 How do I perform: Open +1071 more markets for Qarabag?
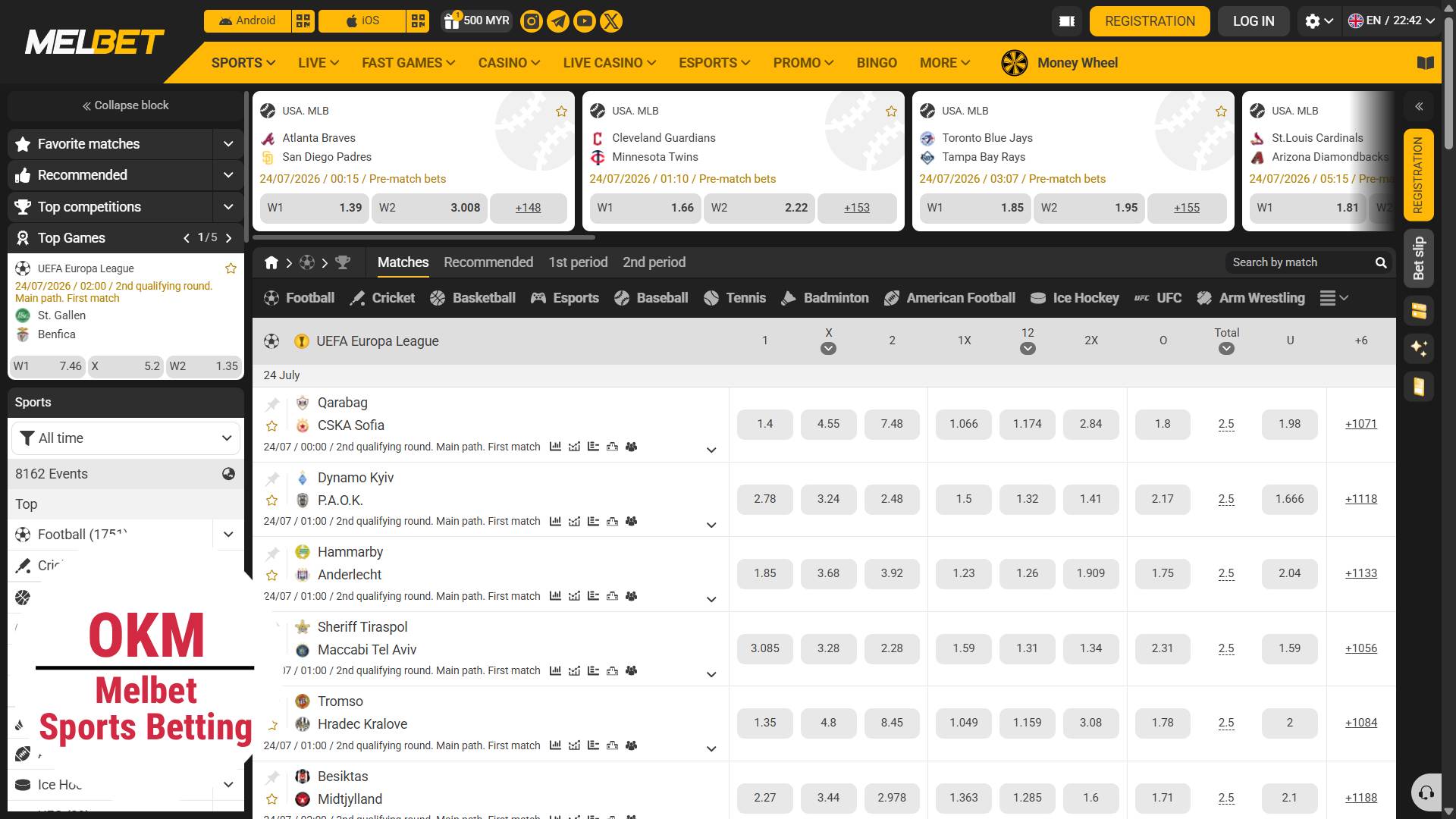pyautogui.click(x=1360, y=424)
